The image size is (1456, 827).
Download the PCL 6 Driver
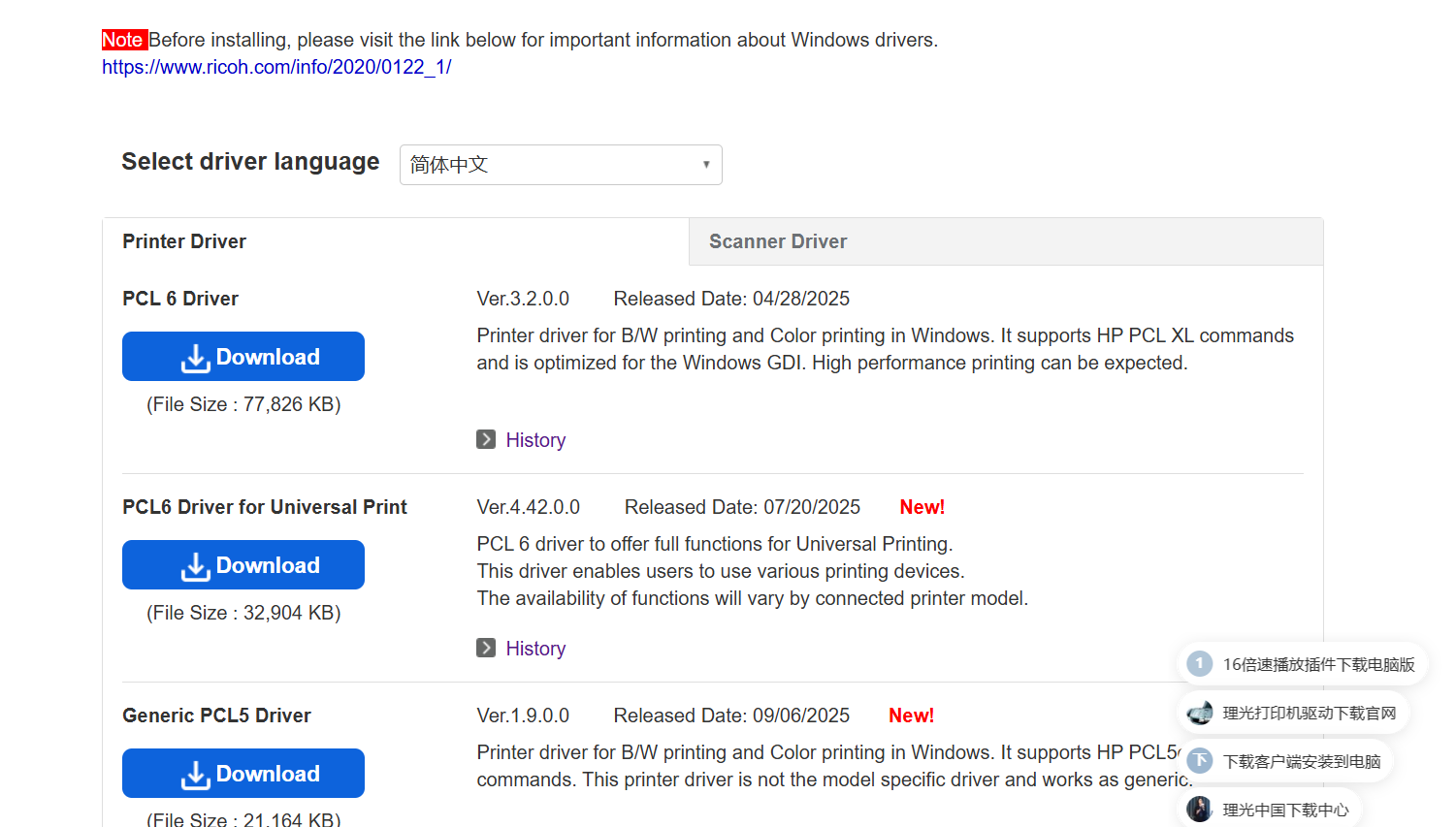pos(243,357)
